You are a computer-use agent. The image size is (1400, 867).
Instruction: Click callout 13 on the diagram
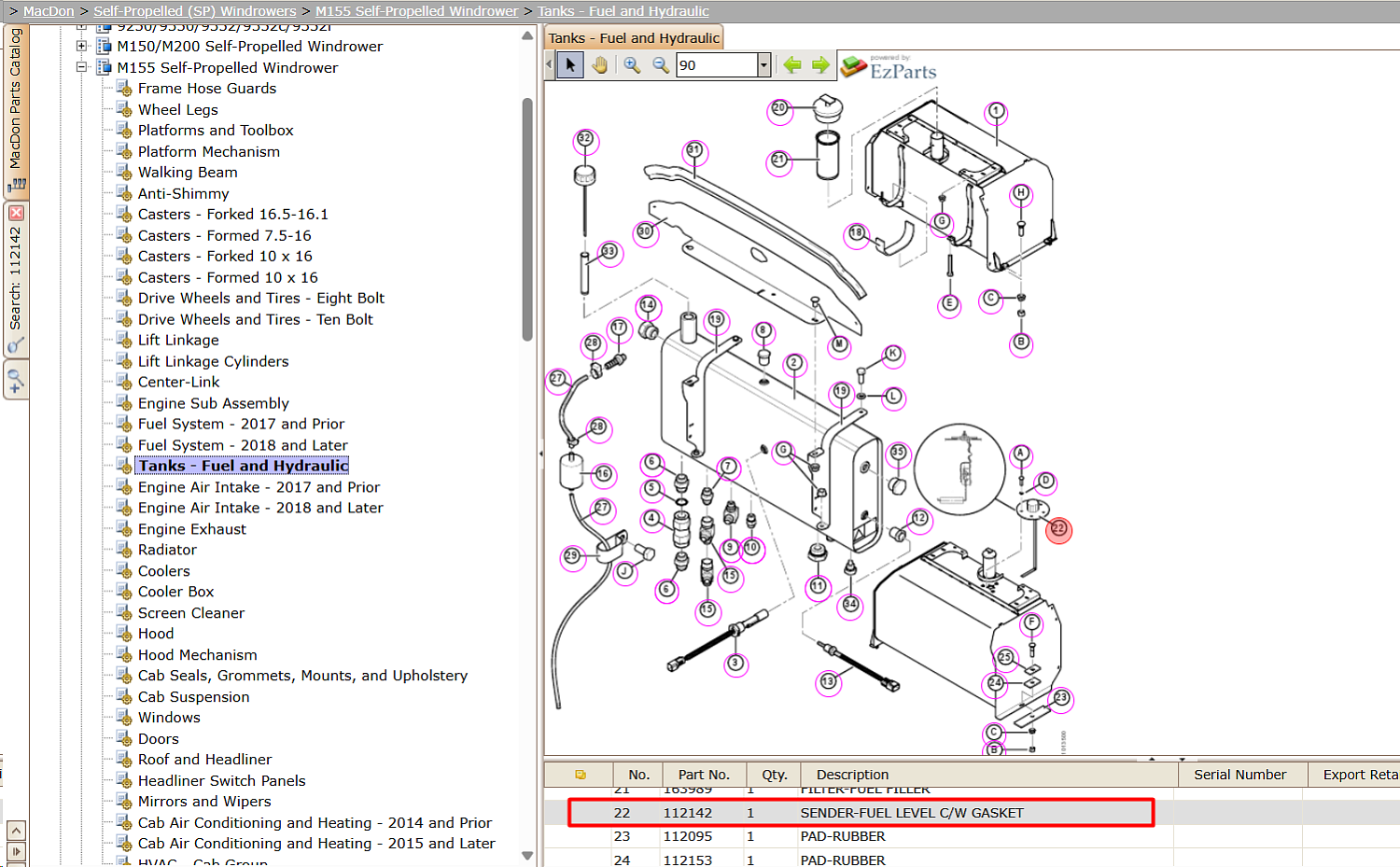[828, 682]
